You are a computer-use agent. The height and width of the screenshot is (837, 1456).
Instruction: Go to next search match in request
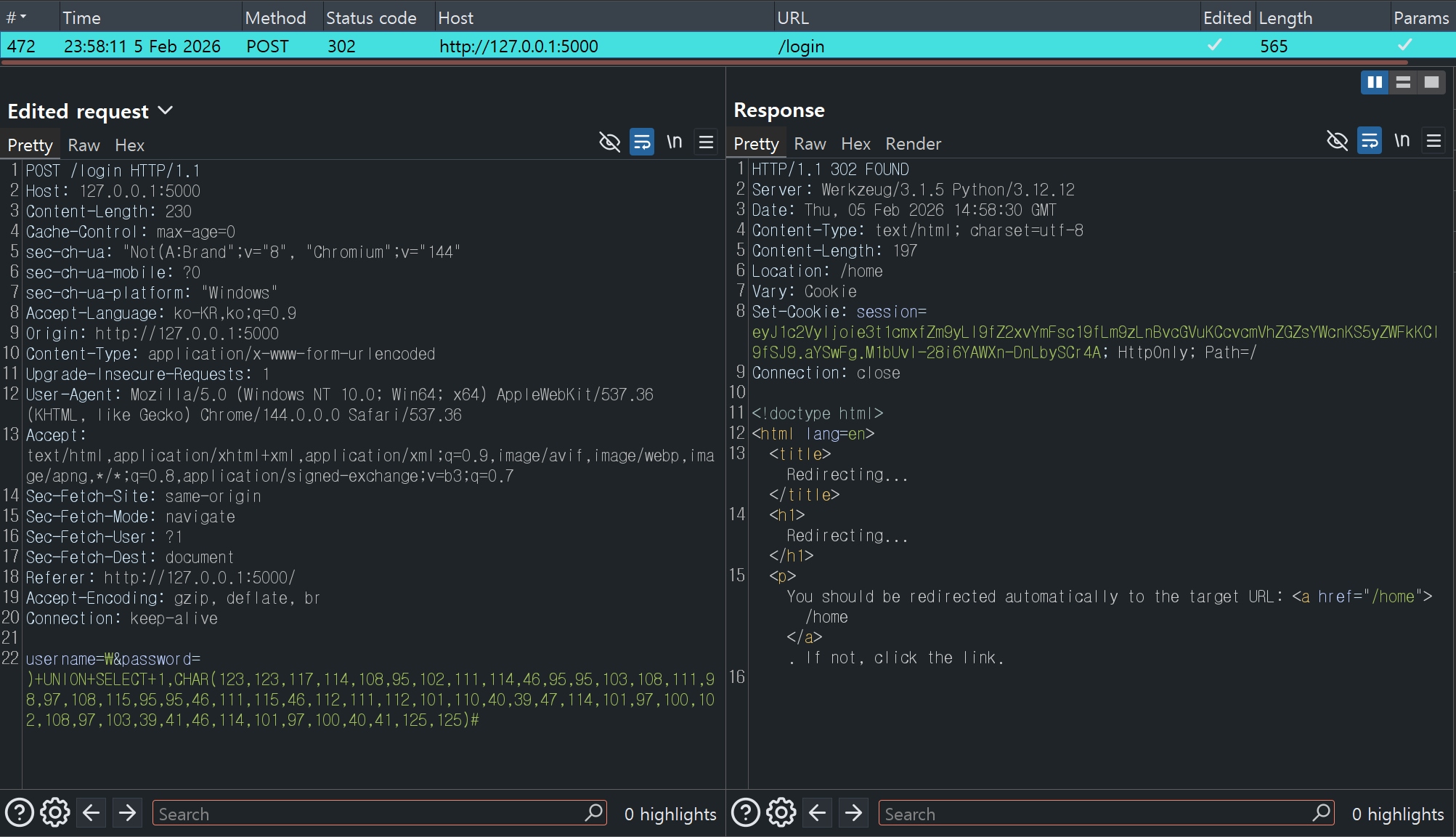click(128, 812)
